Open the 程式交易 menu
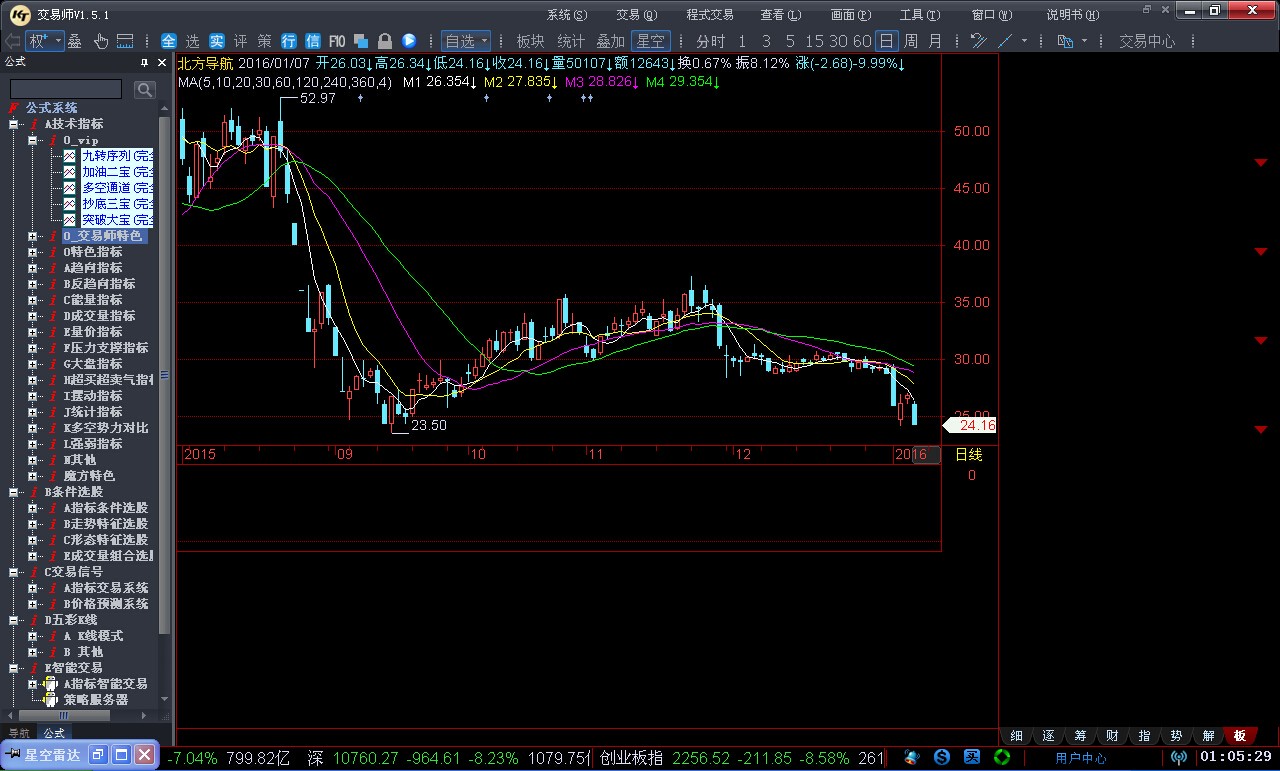 [709, 14]
